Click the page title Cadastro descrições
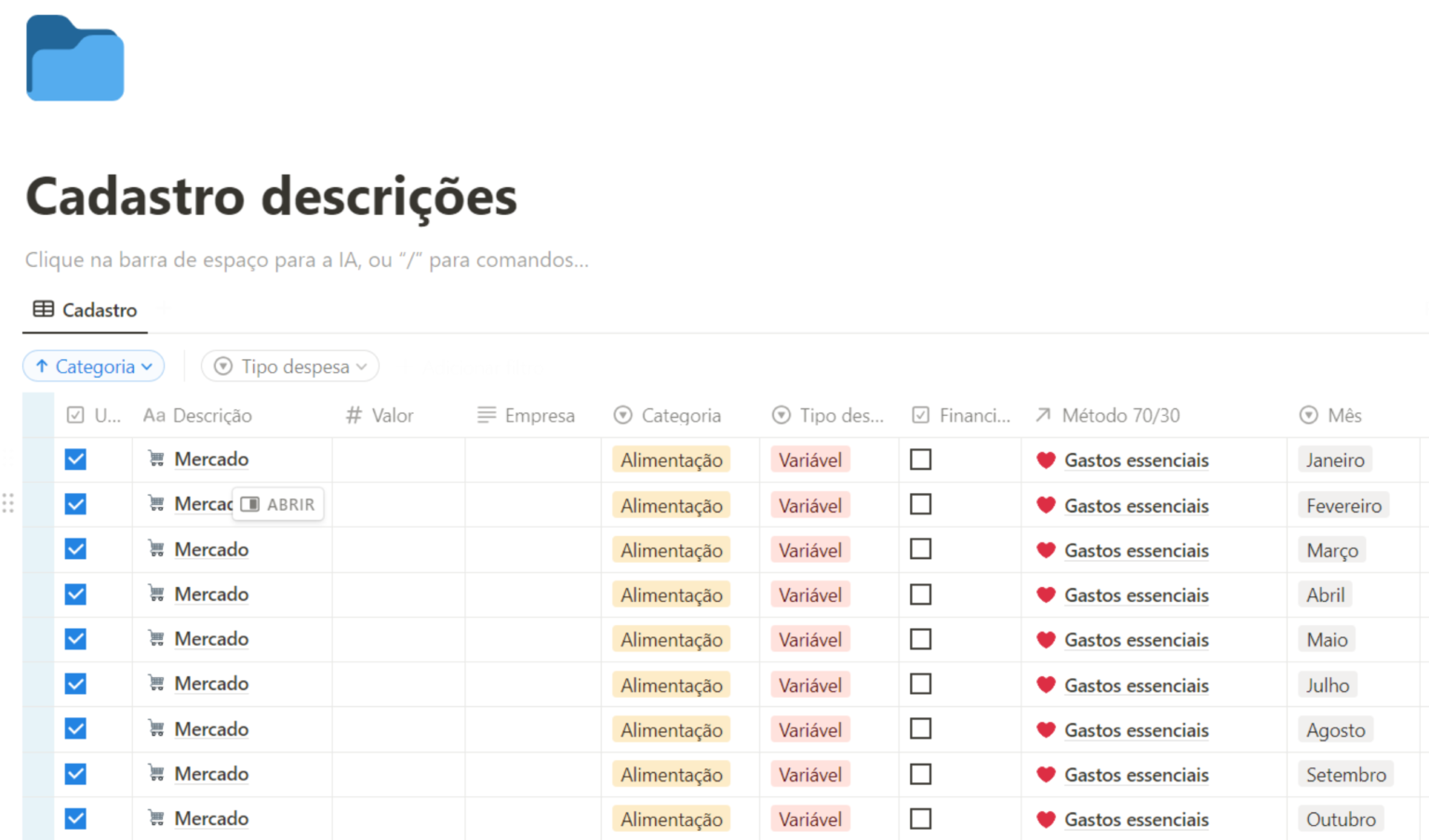1429x840 pixels. pos(271,196)
